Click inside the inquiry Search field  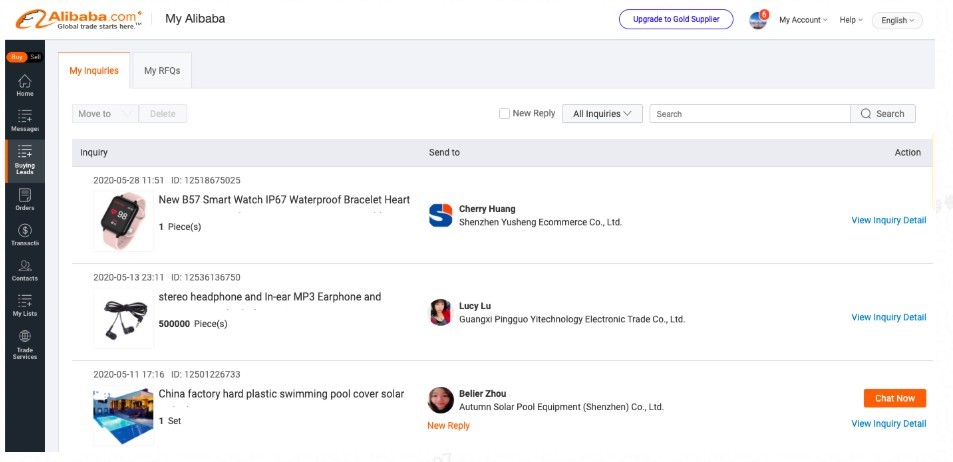(750, 114)
